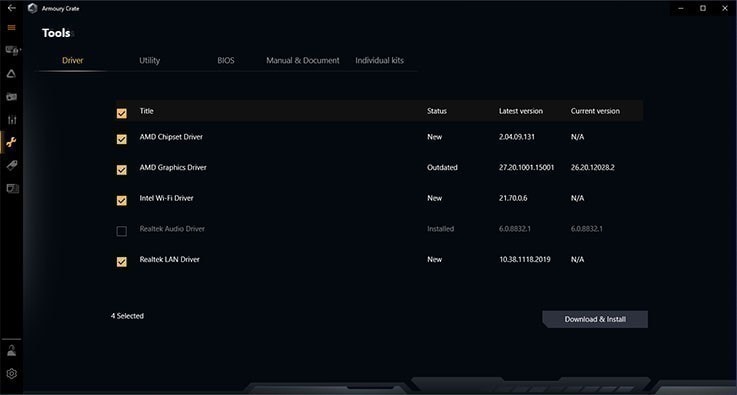This screenshot has height=395, width=737.
Task: Switch to the BIOS tab
Action: pos(226,60)
